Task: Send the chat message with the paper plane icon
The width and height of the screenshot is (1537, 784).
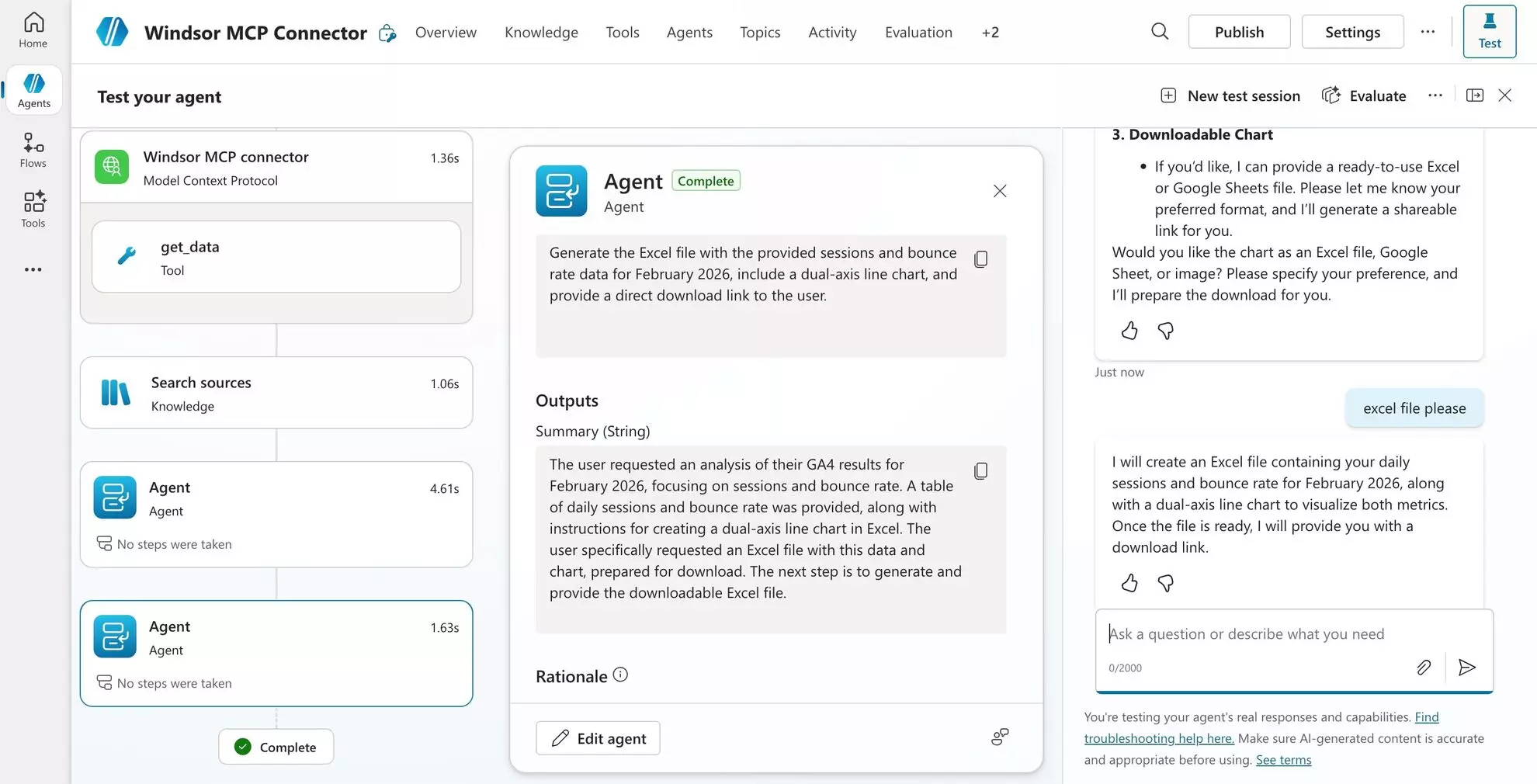Action: [1466, 668]
